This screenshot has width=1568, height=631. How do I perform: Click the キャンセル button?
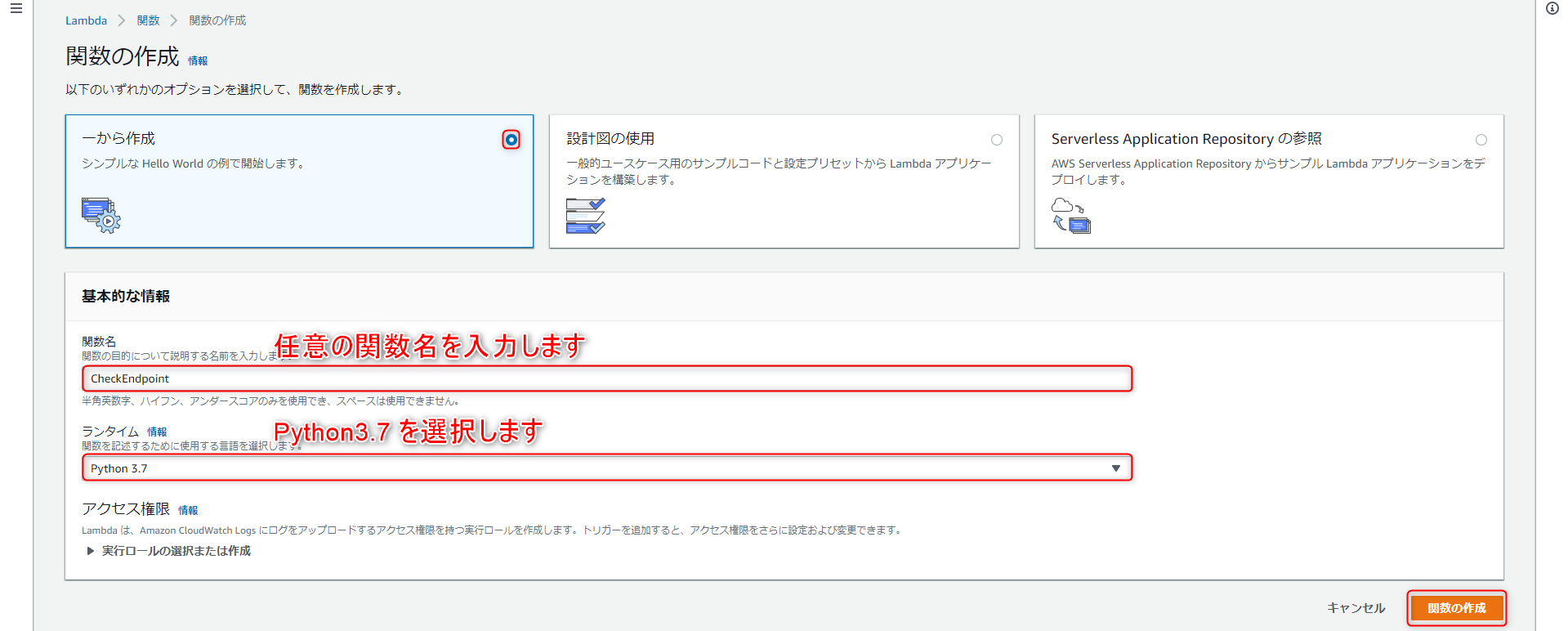1356,608
